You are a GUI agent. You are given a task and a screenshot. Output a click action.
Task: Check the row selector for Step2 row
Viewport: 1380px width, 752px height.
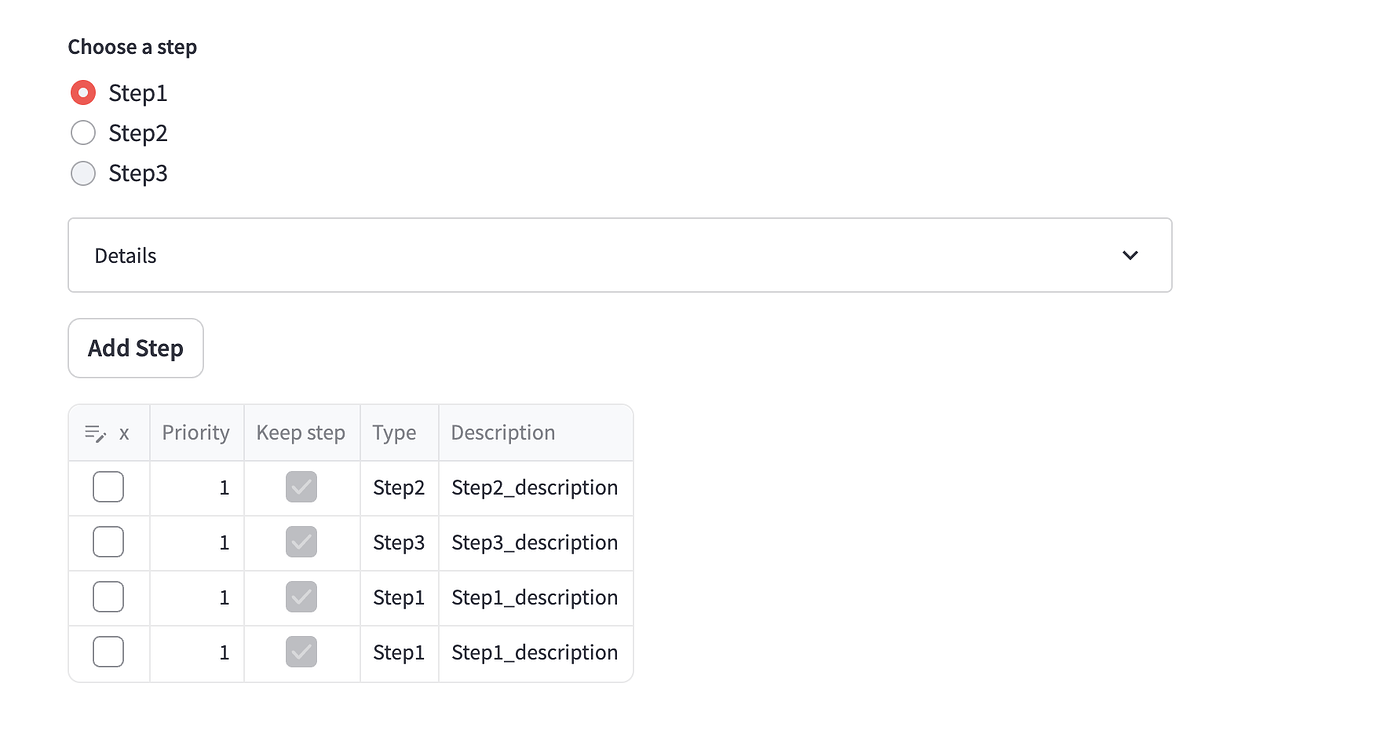[108, 488]
